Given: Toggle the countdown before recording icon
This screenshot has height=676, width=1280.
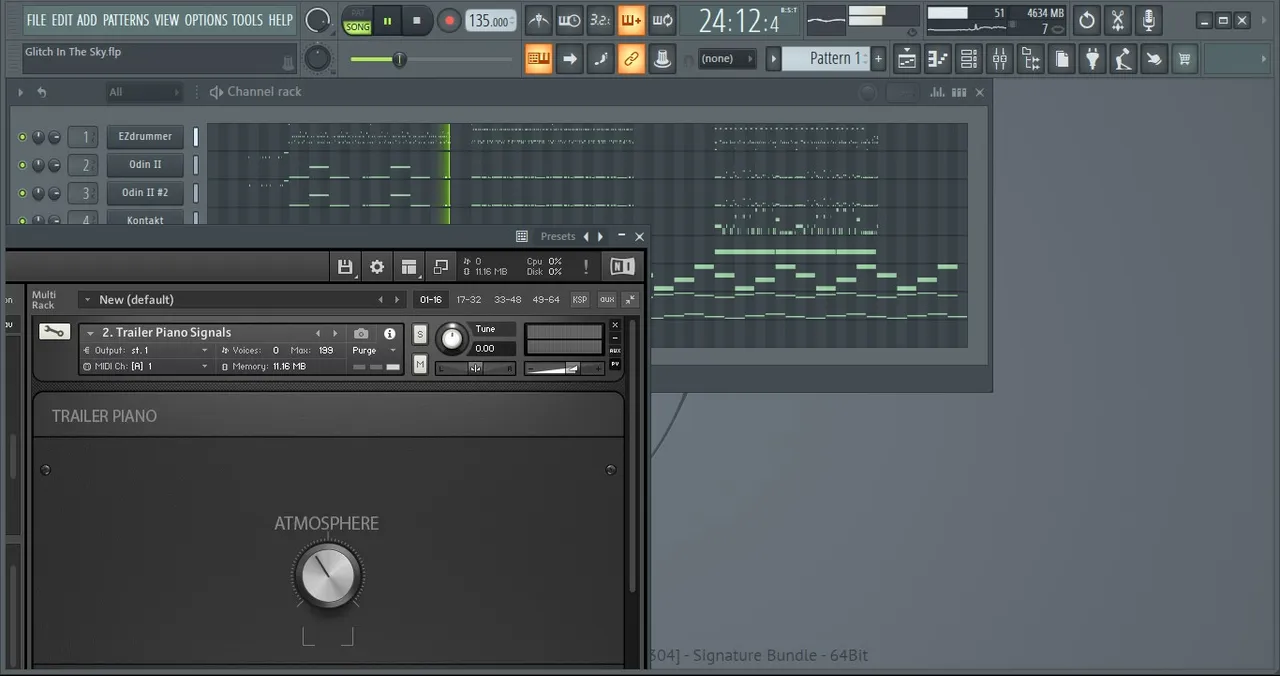Looking at the screenshot, I should [600, 20].
